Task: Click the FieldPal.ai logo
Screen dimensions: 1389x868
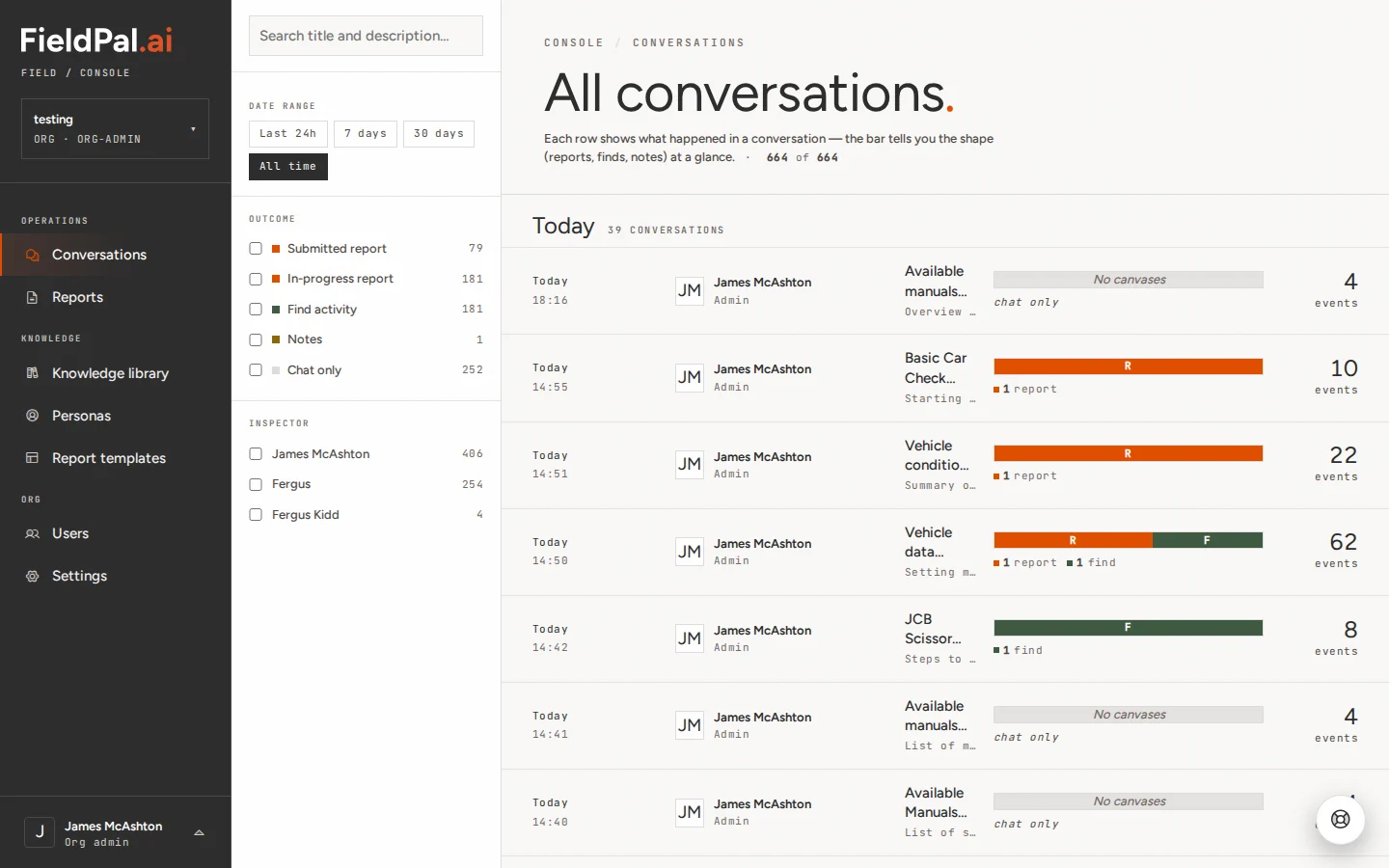Action: [x=96, y=41]
